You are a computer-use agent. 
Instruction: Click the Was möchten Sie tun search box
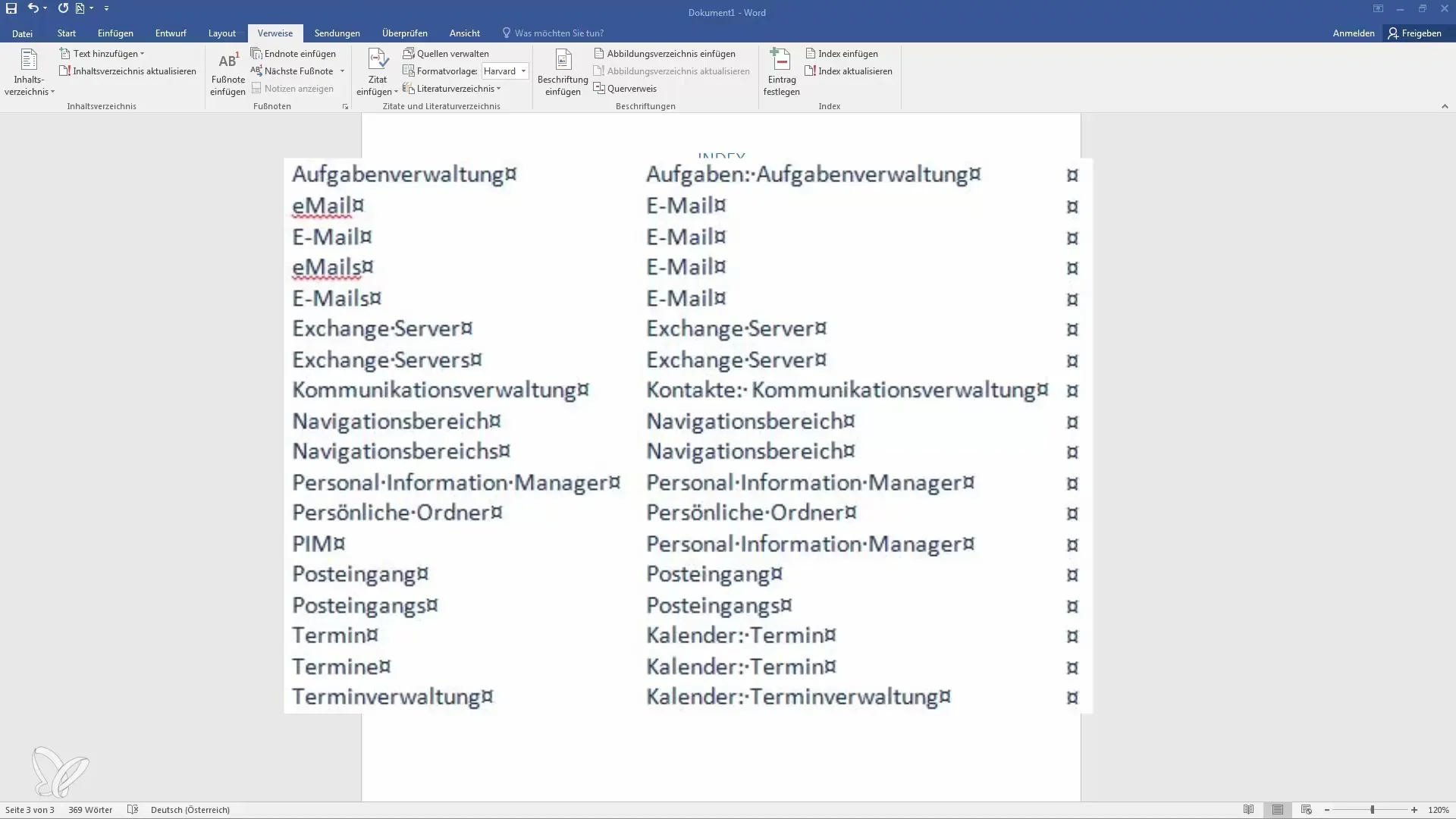click(x=554, y=33)
